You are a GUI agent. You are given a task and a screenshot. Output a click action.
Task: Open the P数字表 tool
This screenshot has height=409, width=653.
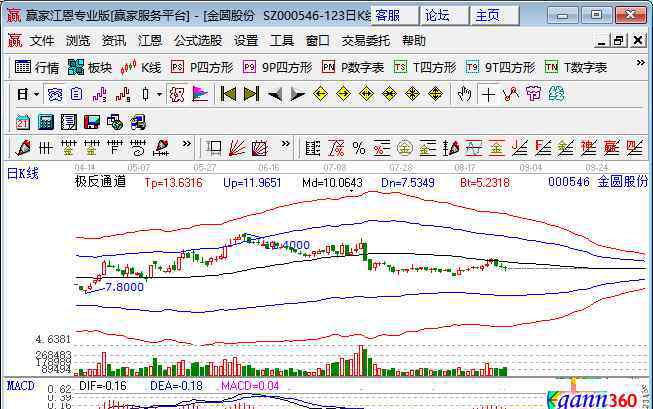coord(352,67)
